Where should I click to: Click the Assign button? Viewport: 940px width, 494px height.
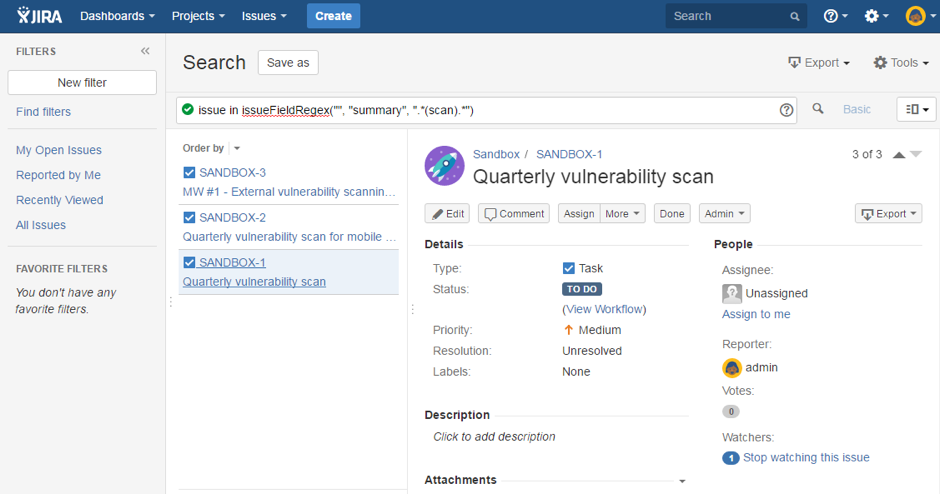coord(579,213)
